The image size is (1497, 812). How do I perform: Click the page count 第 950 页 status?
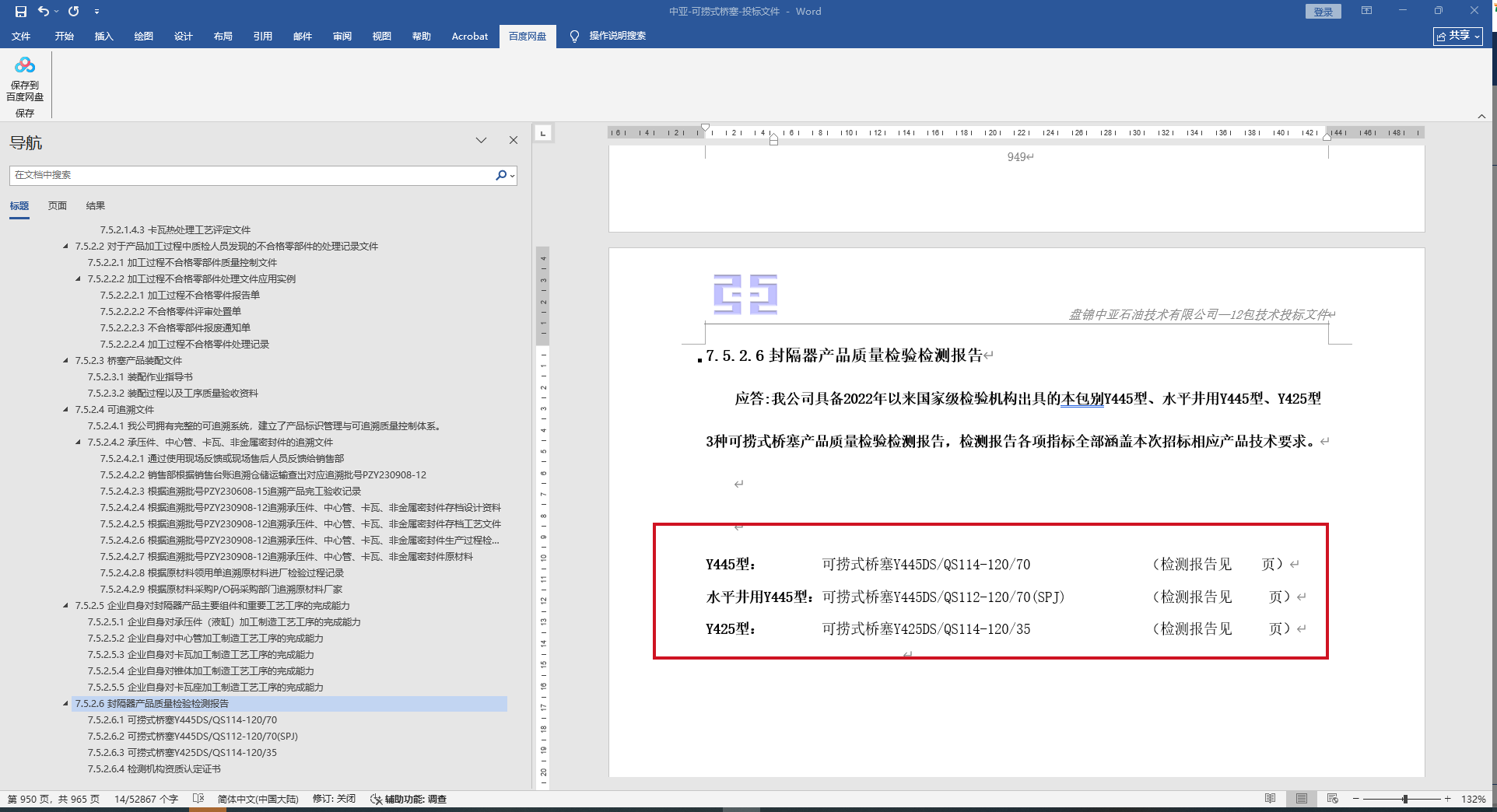pos(54,800)
